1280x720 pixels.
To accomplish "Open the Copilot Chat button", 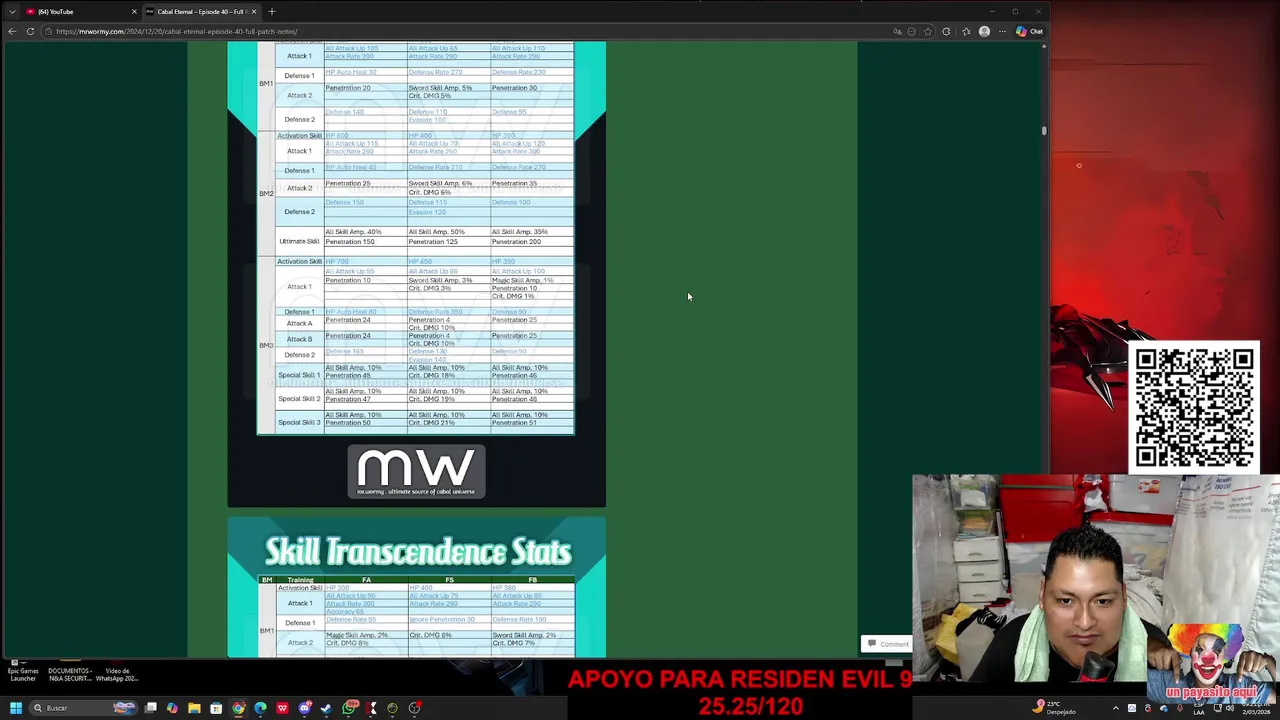I will tap(1029, 31).
